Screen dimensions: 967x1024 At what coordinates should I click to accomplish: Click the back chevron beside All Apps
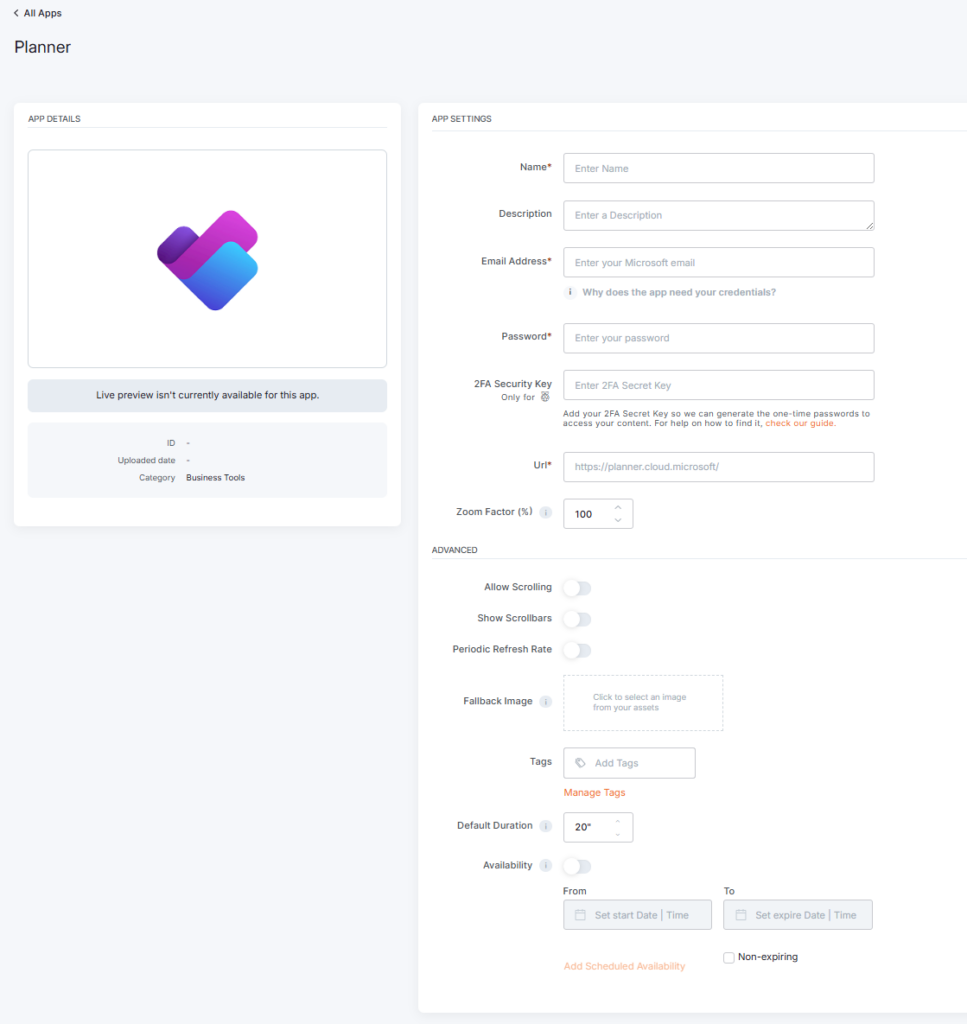(x=16, y=13)
